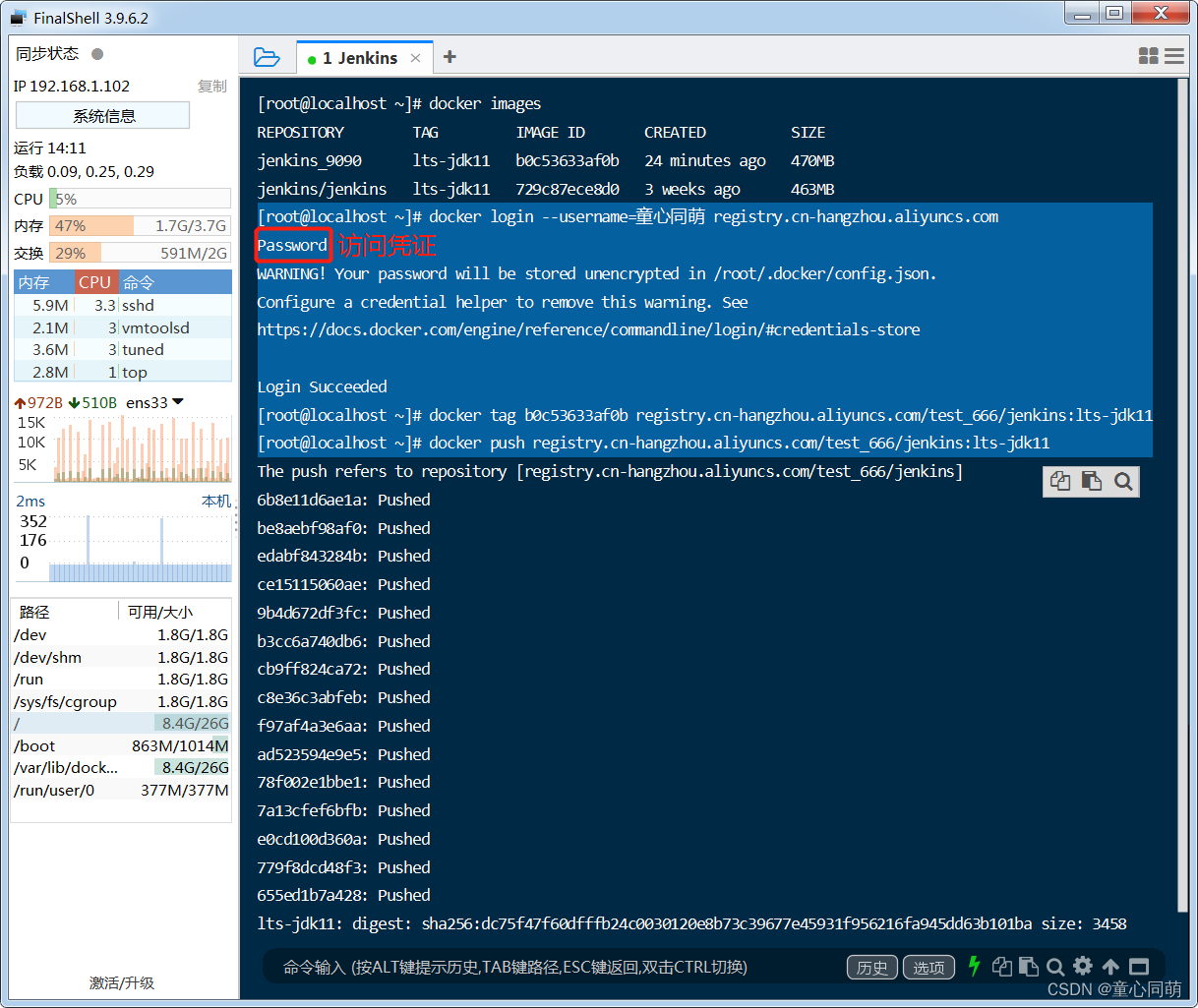The width and height of the screenshot is (1198, 1008).
Task: Select the /boot disk path row
Action: [x=121, y=745]
